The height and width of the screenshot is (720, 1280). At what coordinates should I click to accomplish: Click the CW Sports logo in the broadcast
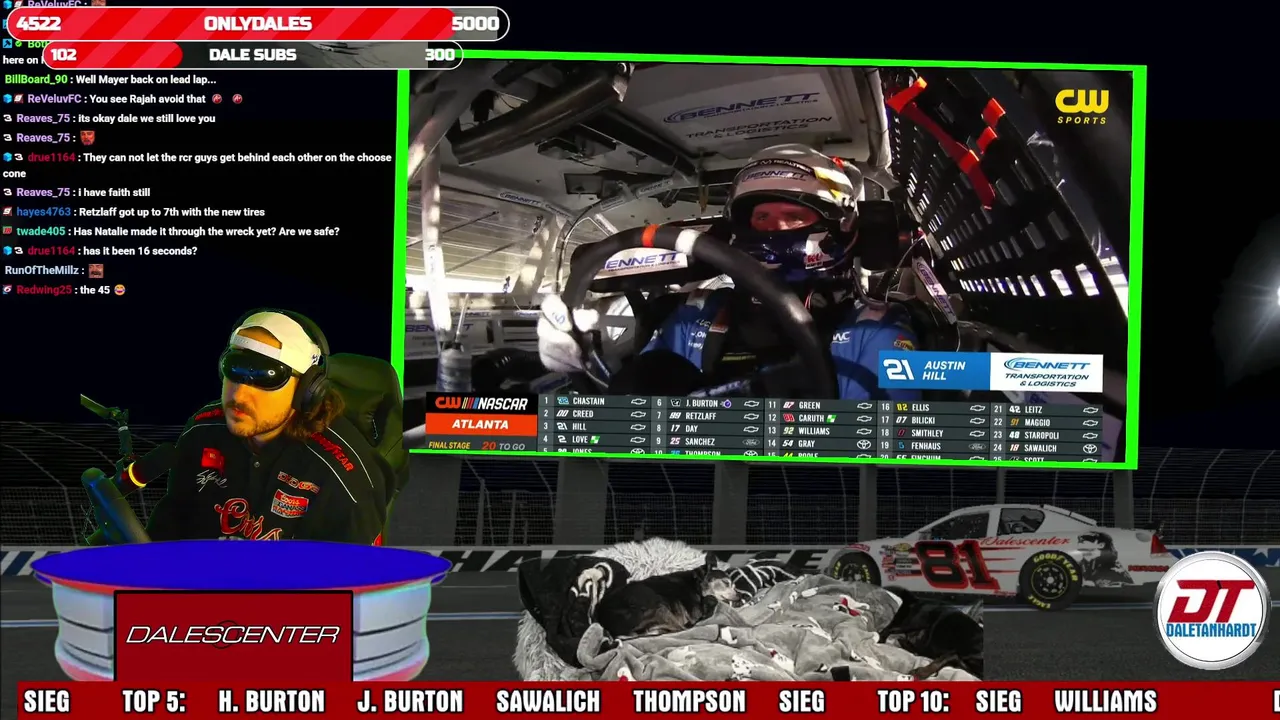point(1082,106)
